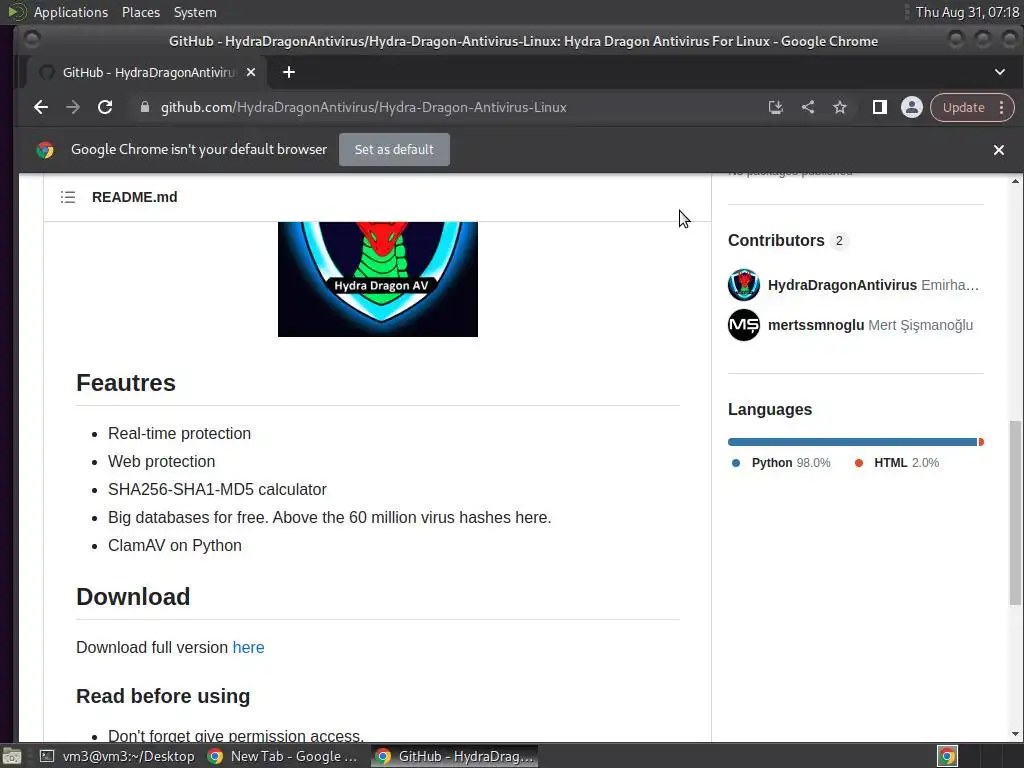Click the GitHub HydraDrag taskbar entry

(455, 756)
